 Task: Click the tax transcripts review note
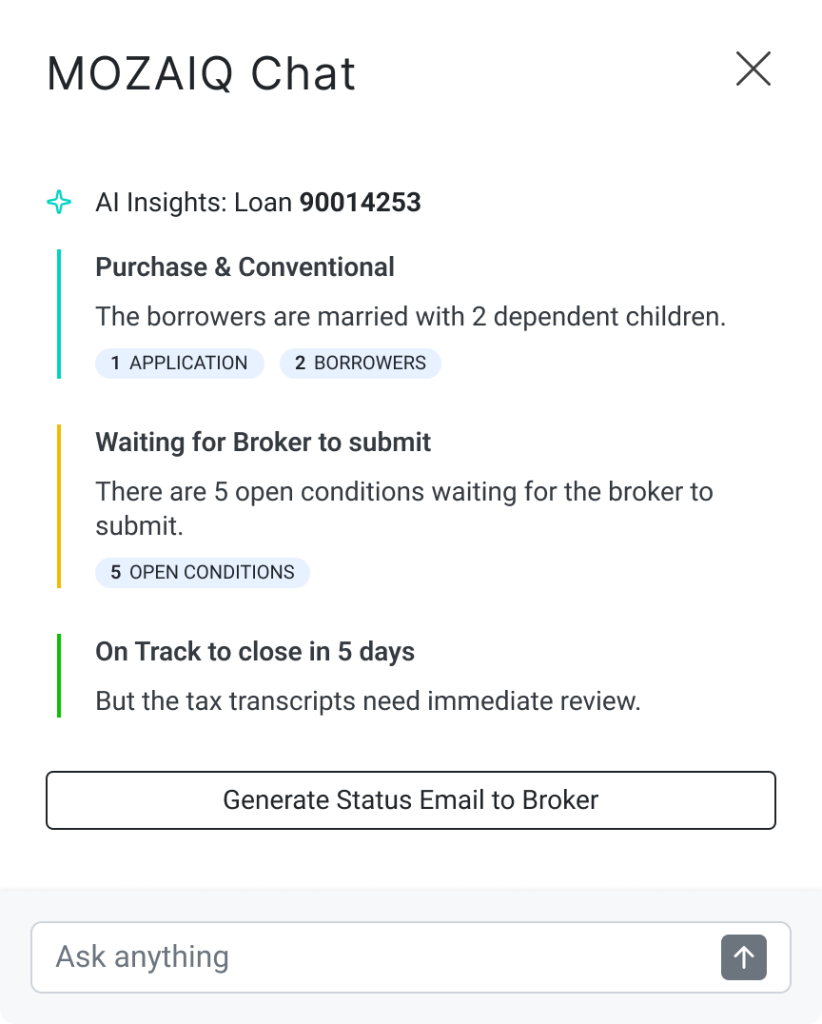point(367,701)
